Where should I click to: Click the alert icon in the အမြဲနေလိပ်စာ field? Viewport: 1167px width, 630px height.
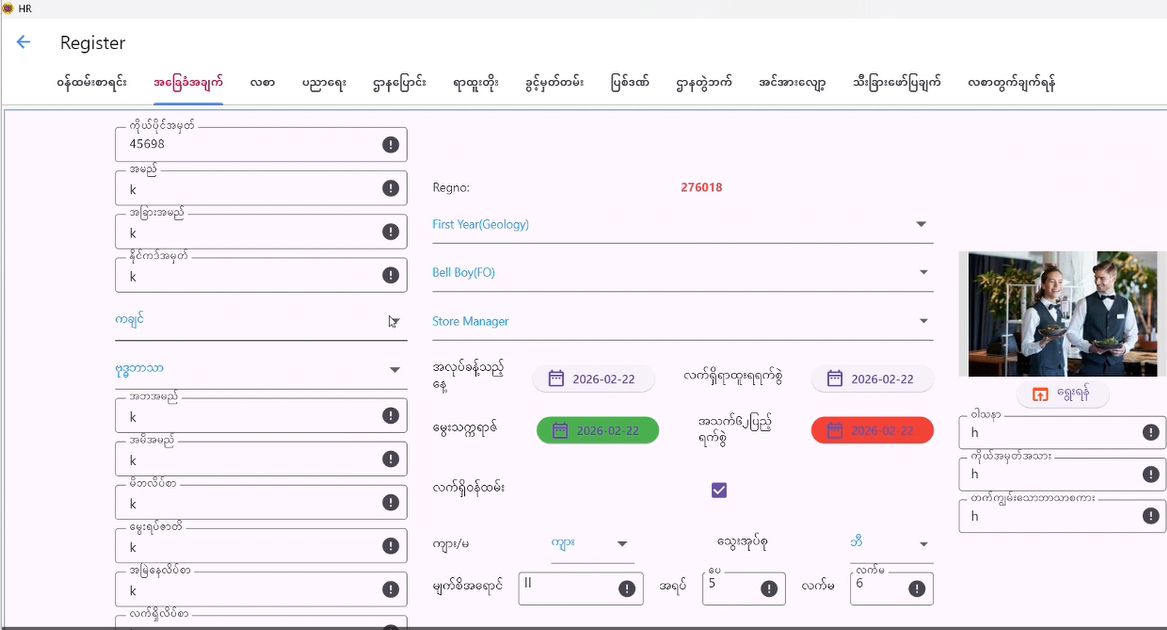[391, 590]
